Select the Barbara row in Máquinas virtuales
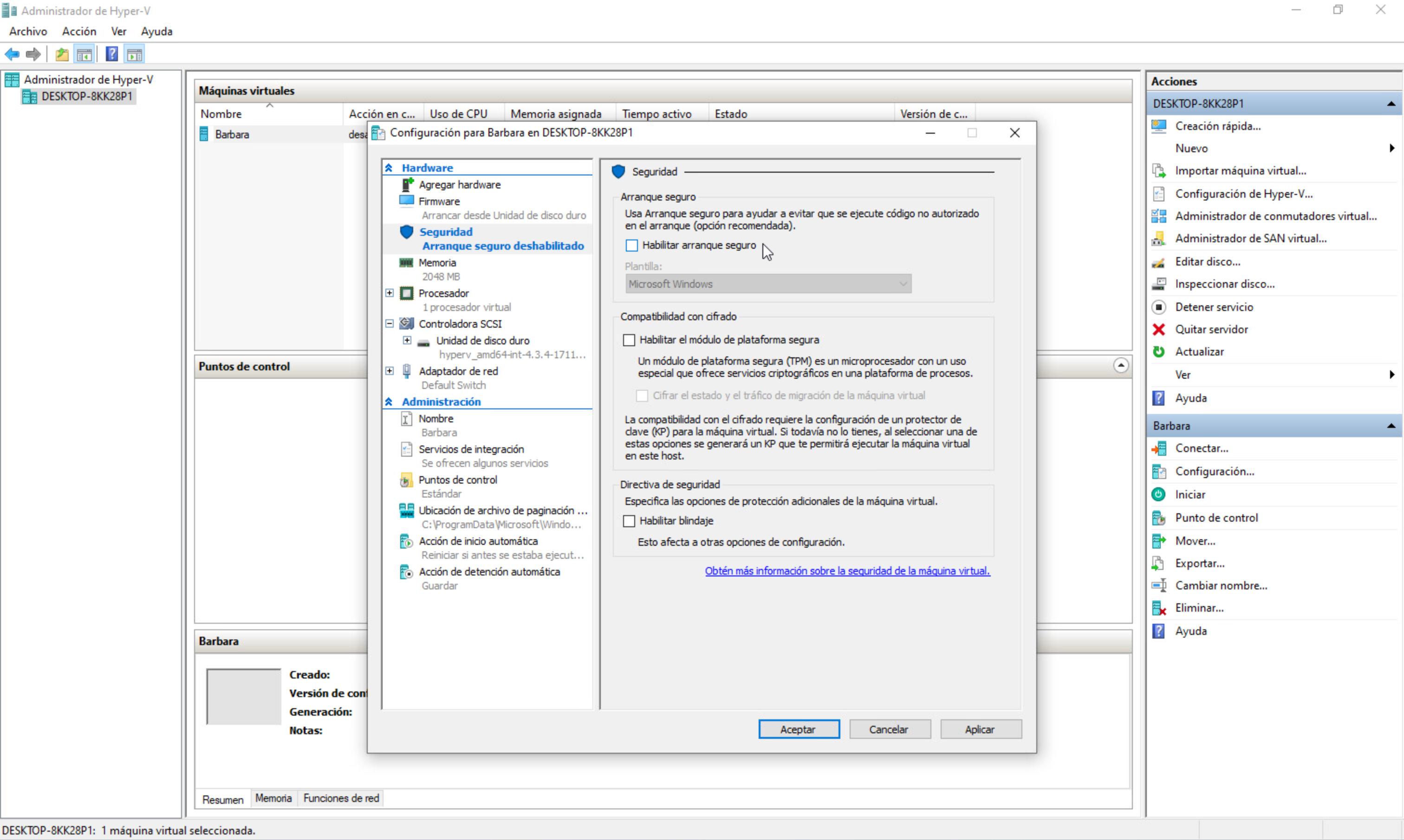1404x840 pixels. pos(234,134)
